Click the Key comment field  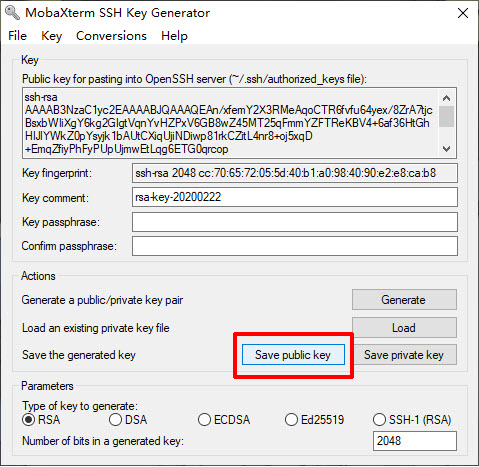click(x=295, y=197)
